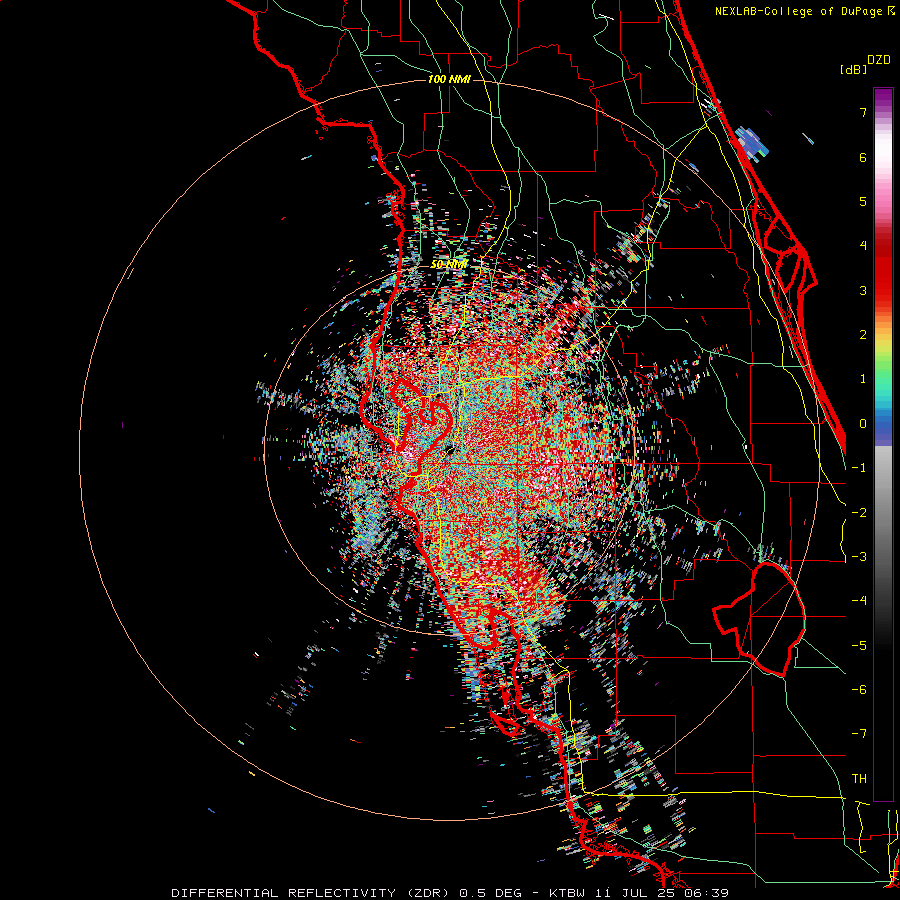
Task: Click the DZD product label
Action: click(879, 60)
